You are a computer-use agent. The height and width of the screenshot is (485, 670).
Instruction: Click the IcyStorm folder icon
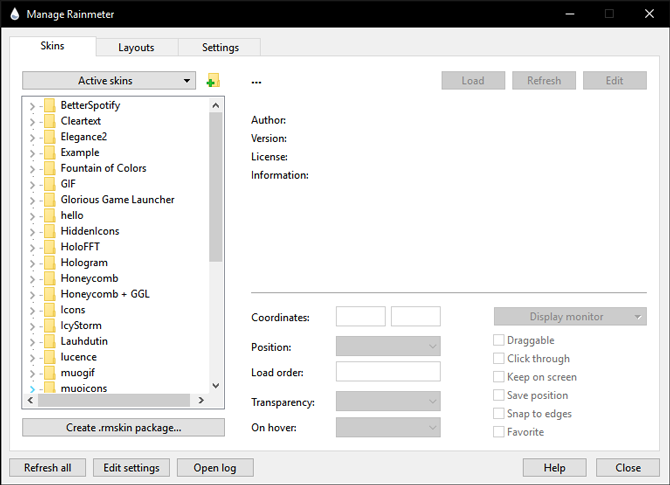49,325
